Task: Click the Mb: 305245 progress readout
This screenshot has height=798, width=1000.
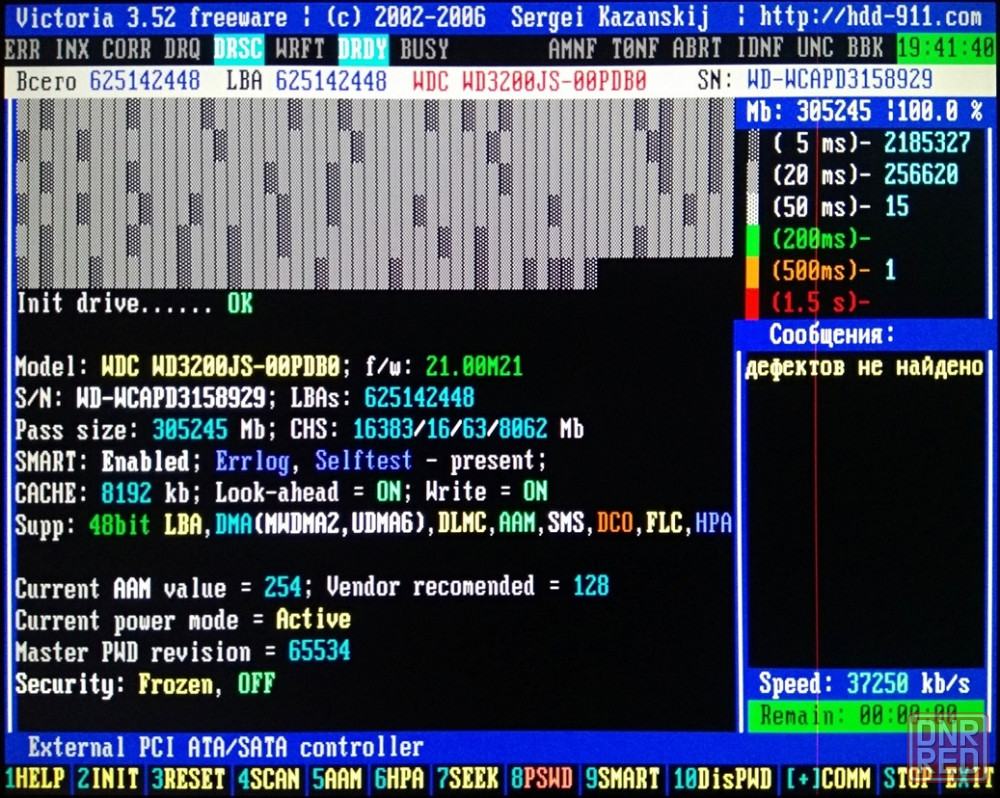Action: [x=808, y=112]
